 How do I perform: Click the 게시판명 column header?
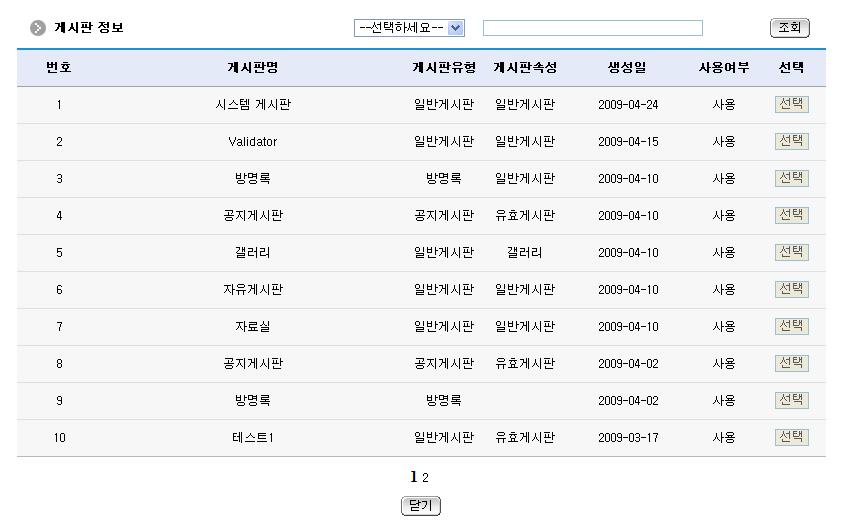(x=253, y=68)
